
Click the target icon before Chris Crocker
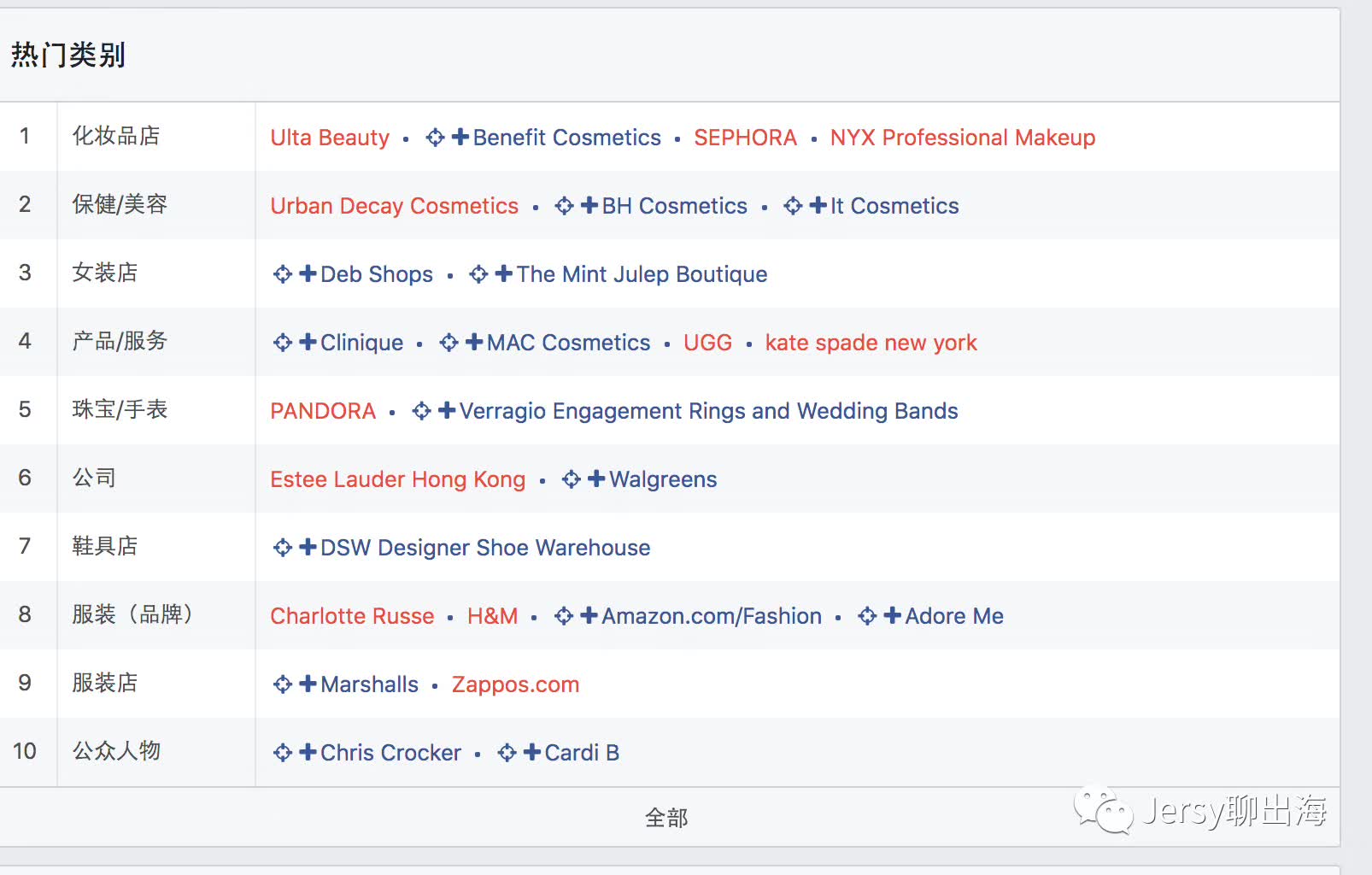point(283,753)
